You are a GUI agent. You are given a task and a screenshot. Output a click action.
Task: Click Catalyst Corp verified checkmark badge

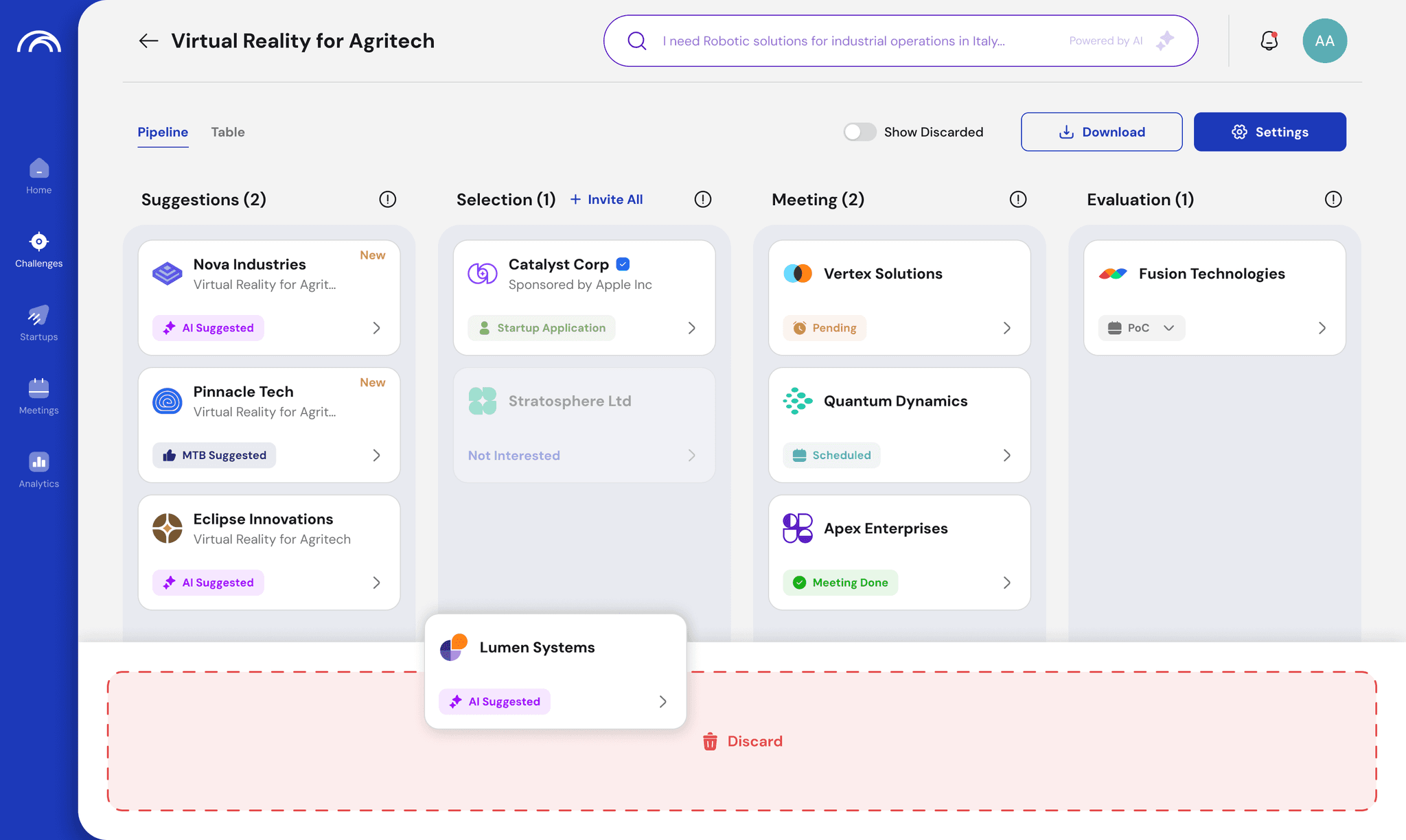(623, 264)
